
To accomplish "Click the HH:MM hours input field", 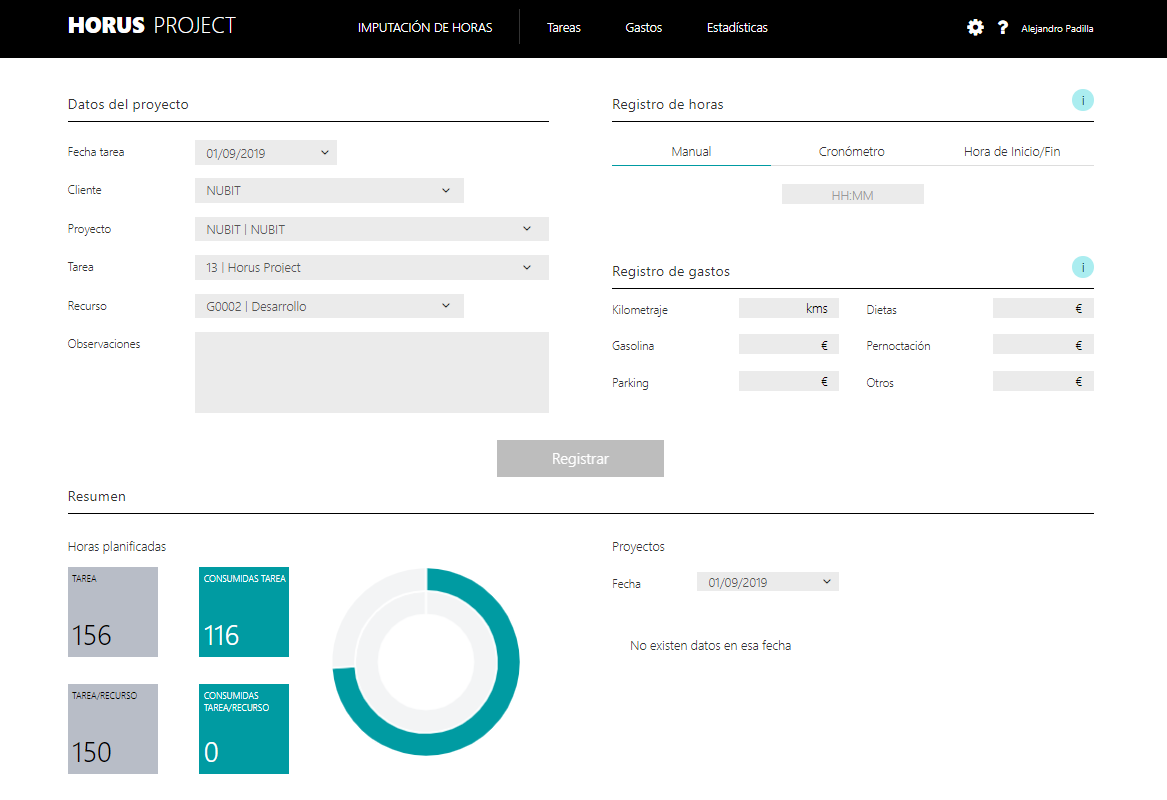I will click(852, 194).
